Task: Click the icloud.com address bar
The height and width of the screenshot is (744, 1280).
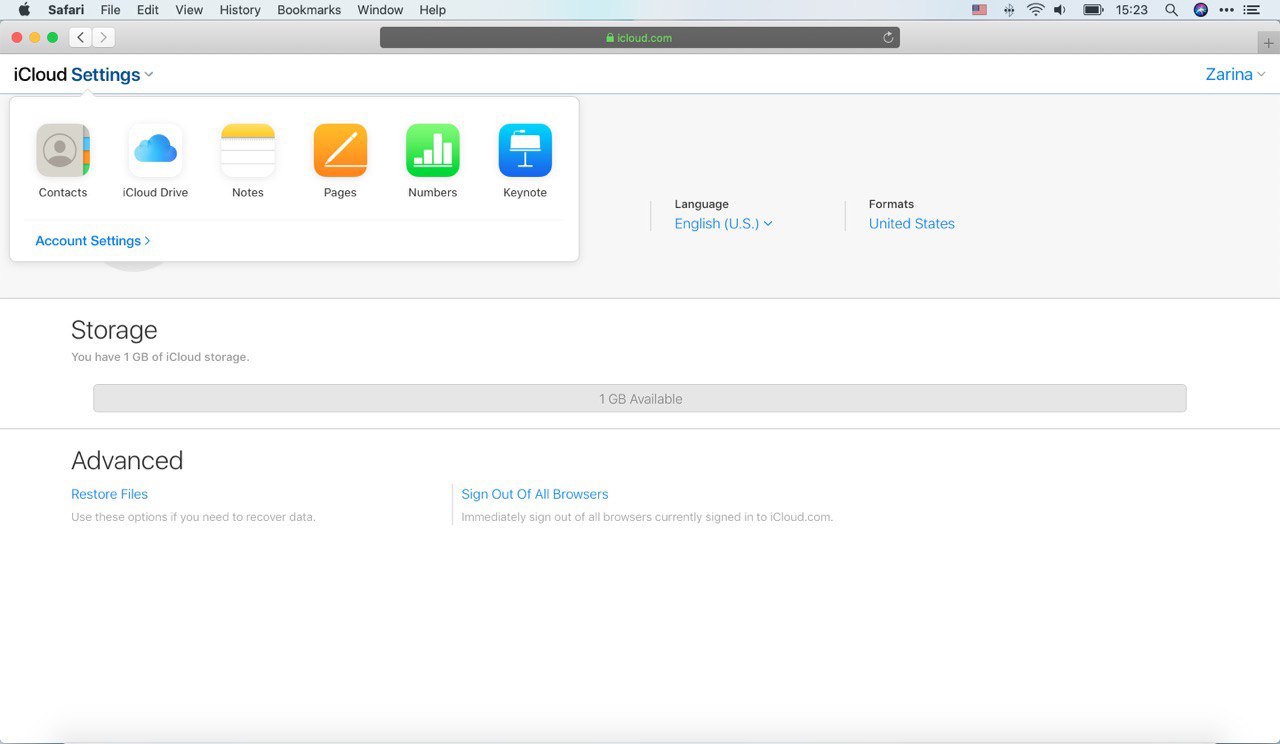Action: point(640,38)
